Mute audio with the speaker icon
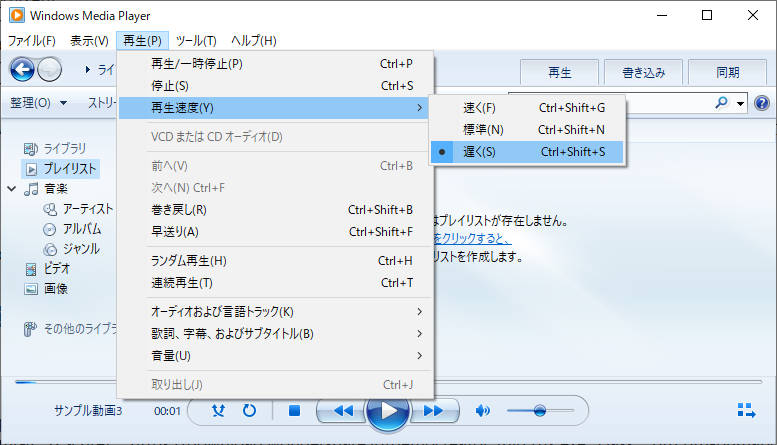 (x=482, y=410)
